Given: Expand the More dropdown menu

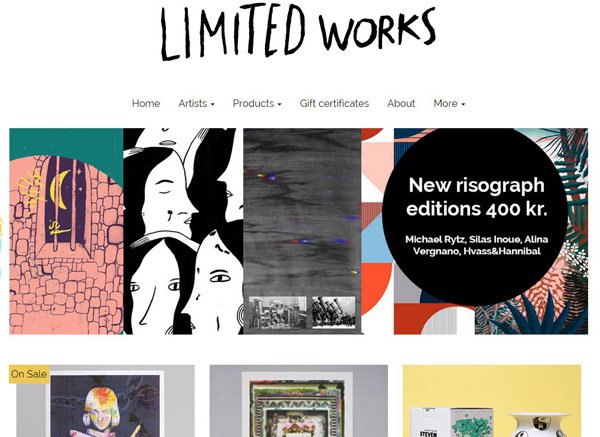Looking at the screenshot, I should point(449,103).
